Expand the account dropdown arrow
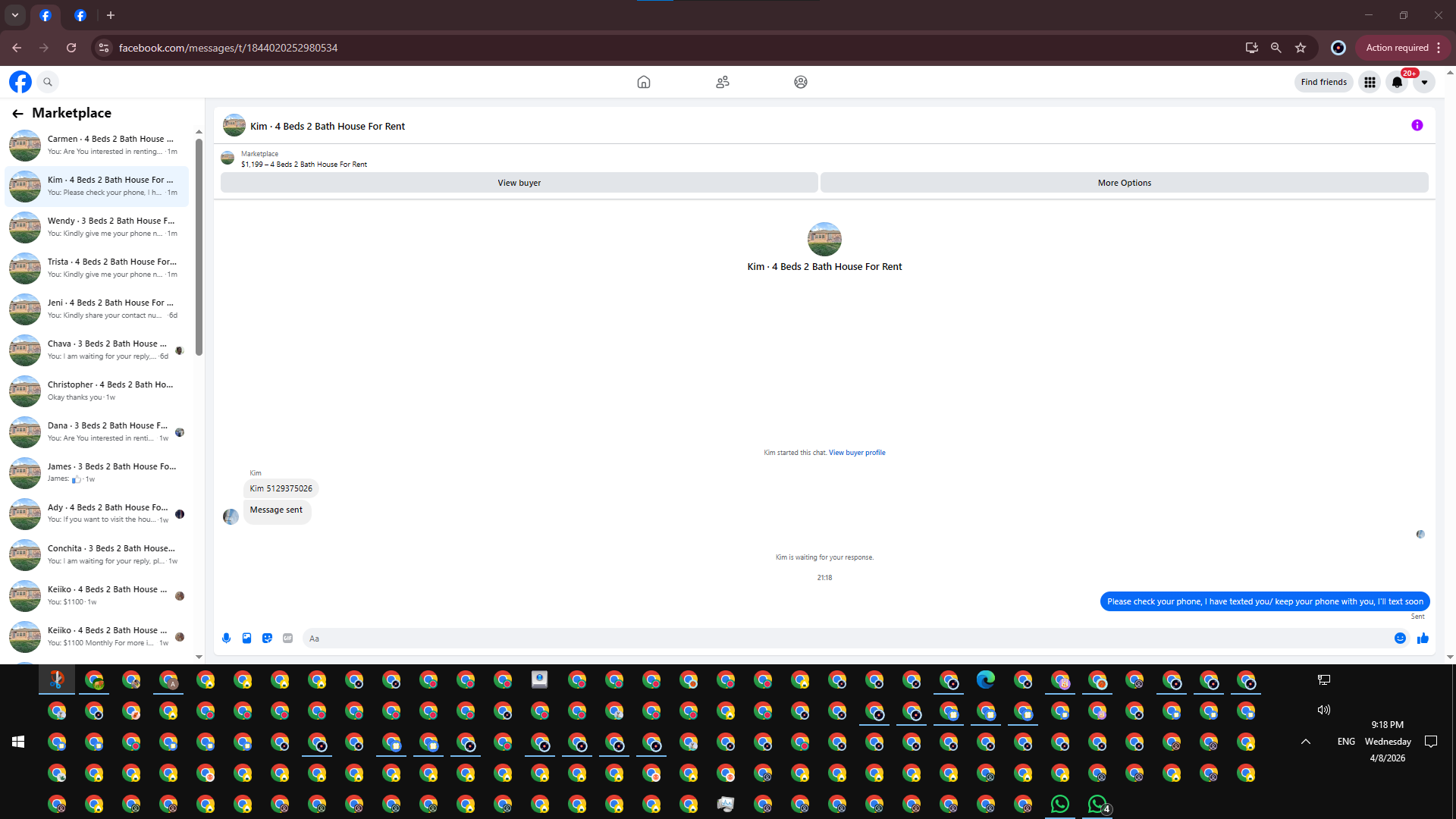 (x=1424, y=82)
